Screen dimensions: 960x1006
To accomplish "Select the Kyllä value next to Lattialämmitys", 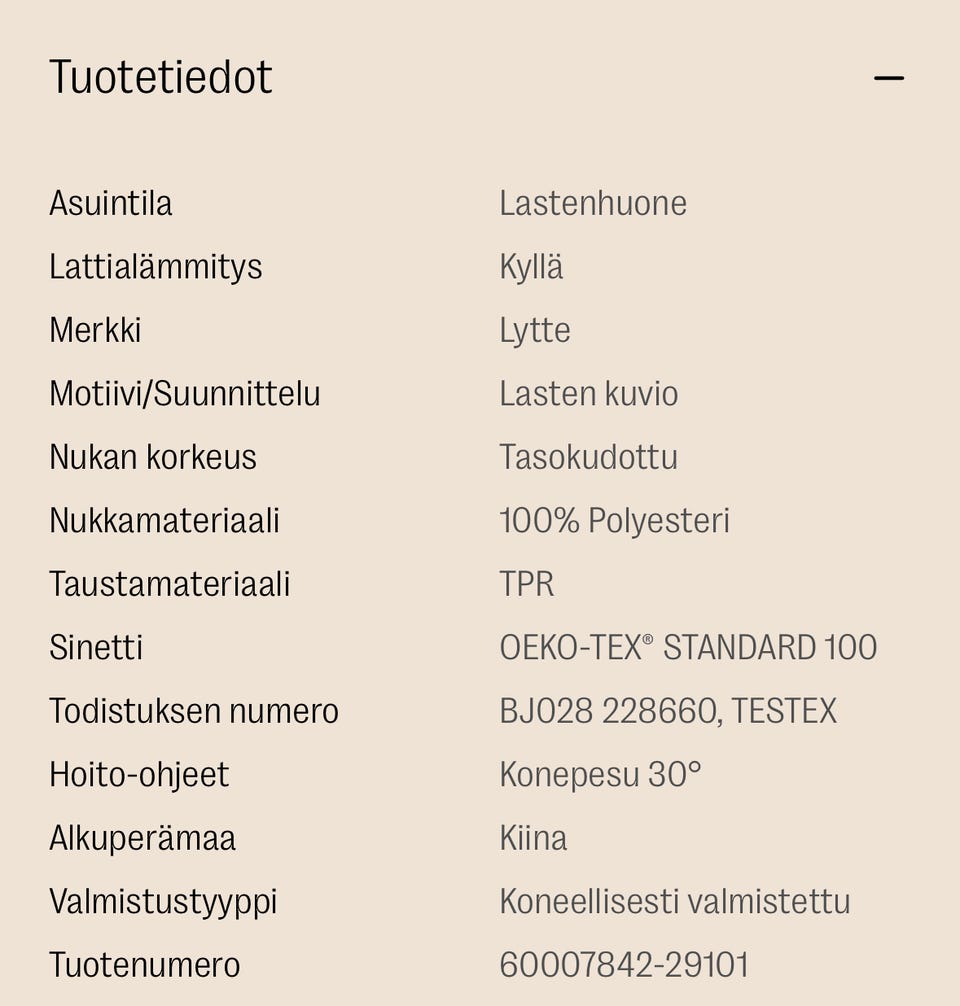I will (x=531, y=267).
